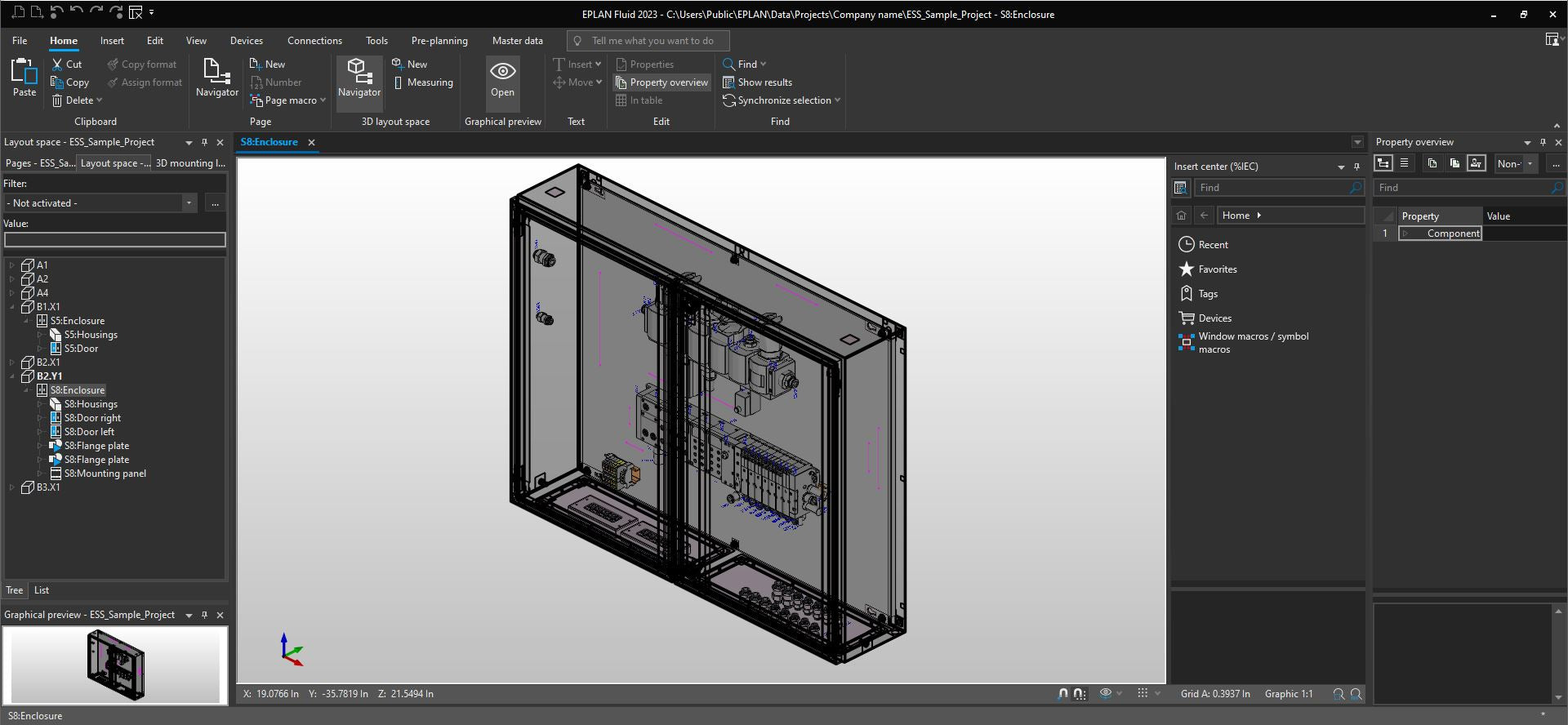Expand the B3.X1 tree node
The image size is (1568, 725).
click(x=11, y=487)
